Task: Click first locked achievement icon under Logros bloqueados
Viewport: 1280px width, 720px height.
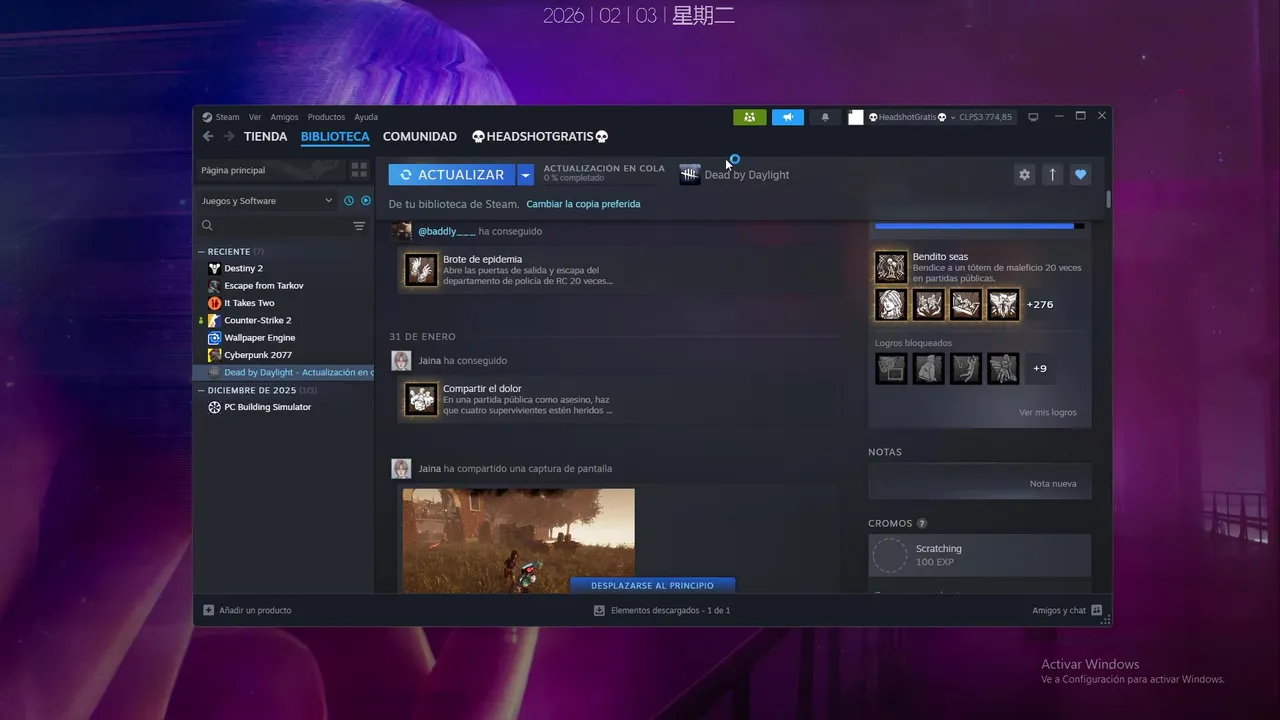Action: 891,368
